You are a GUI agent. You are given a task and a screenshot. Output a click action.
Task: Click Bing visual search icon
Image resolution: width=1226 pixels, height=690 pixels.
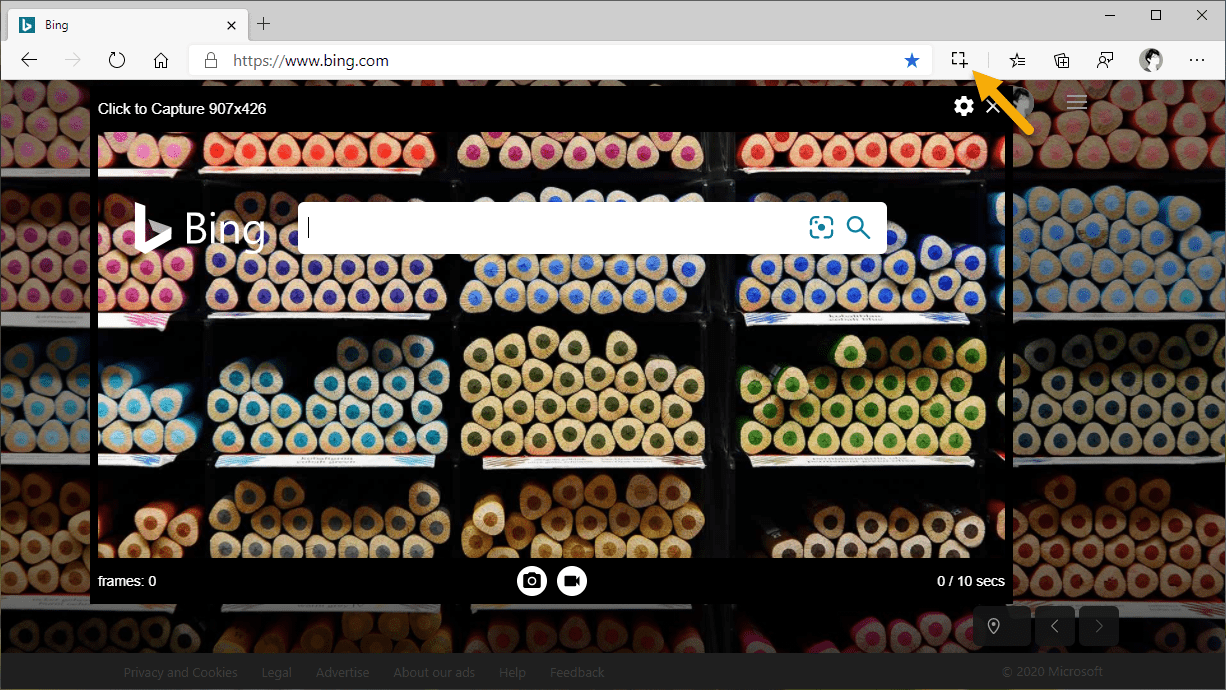tap(821, 228)
